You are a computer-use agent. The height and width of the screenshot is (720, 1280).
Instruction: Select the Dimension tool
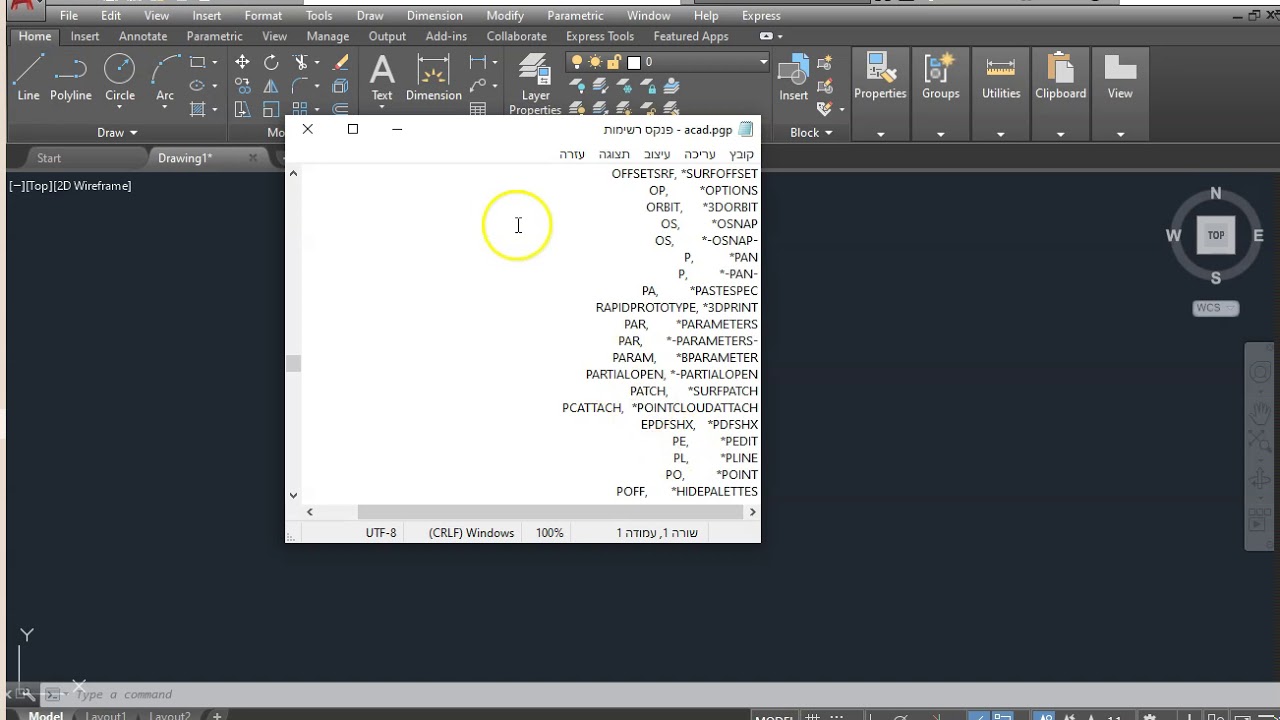pos(433,77)
